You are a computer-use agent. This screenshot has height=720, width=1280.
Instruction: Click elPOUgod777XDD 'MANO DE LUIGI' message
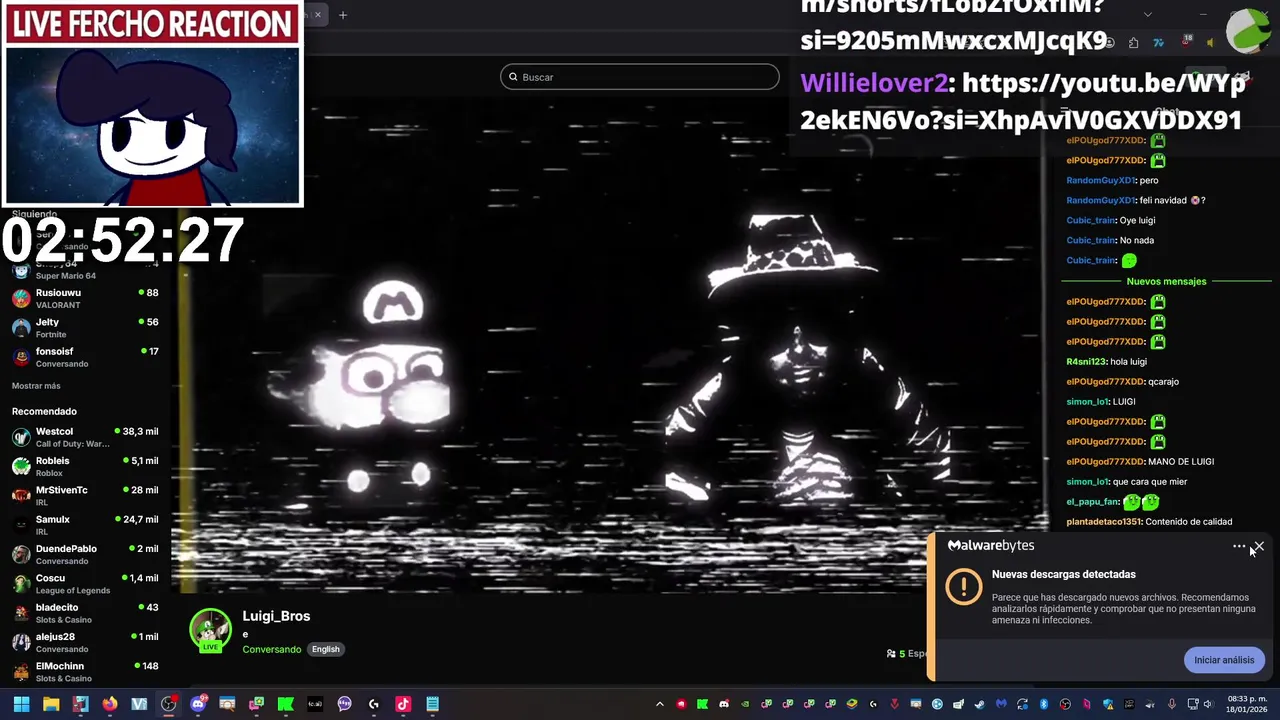click(1140, 461)
